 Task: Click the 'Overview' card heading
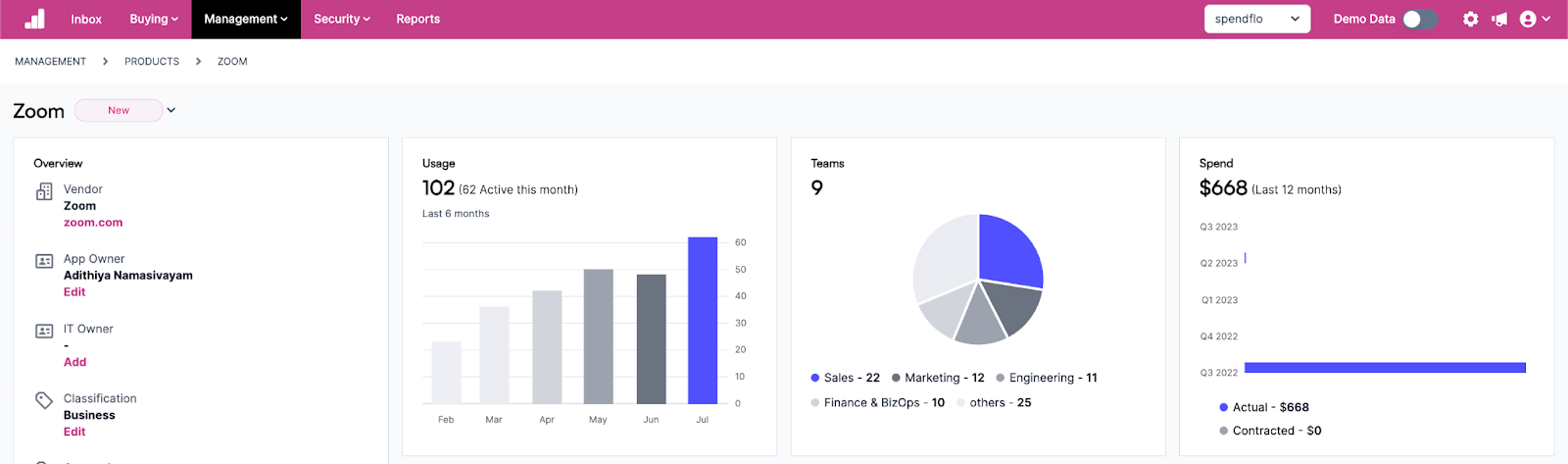click(58, 163)
